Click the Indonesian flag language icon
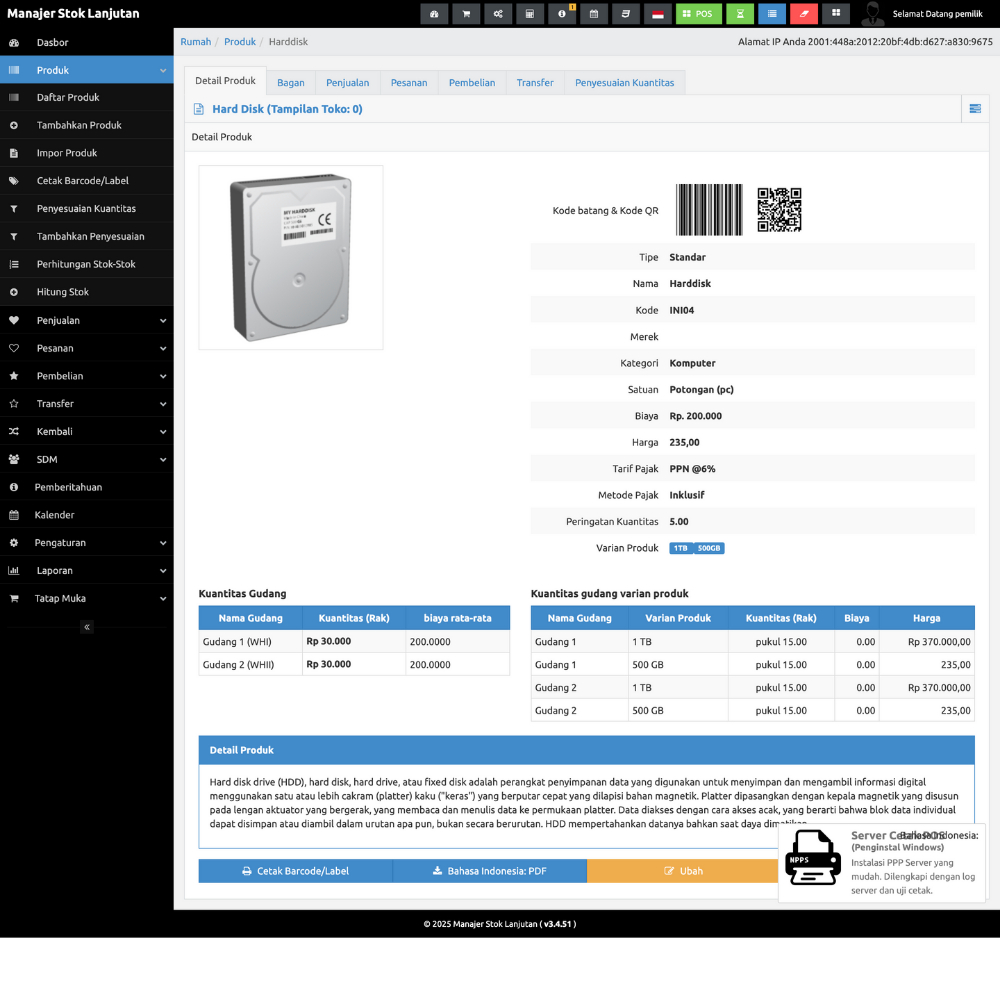 tap(657, 14)
